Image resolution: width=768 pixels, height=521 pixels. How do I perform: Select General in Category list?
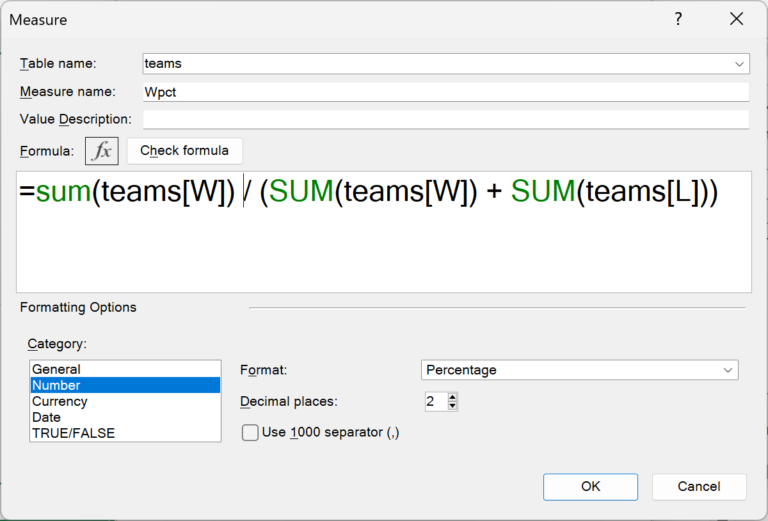[56, 369]
